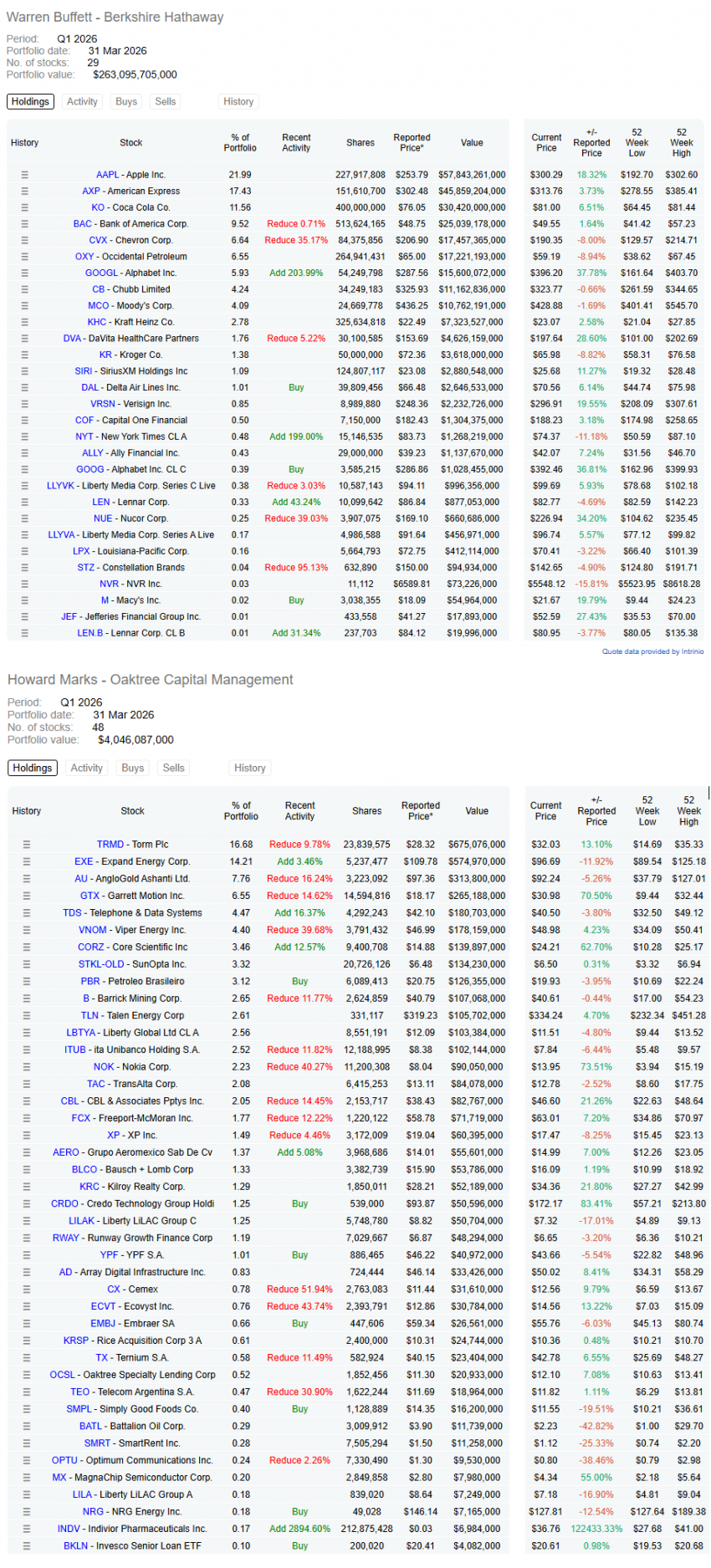This screenshot has height=1568, width=711.
Task: Click Oaktree Reported Price column header
Action: tap(420, 811)
